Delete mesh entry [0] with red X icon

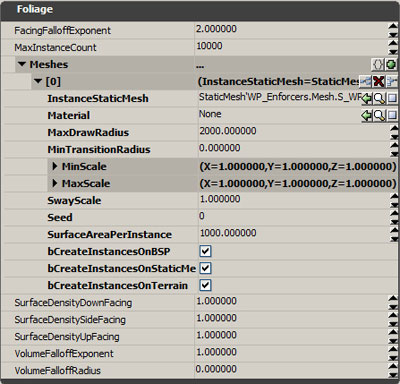[379, 81]
